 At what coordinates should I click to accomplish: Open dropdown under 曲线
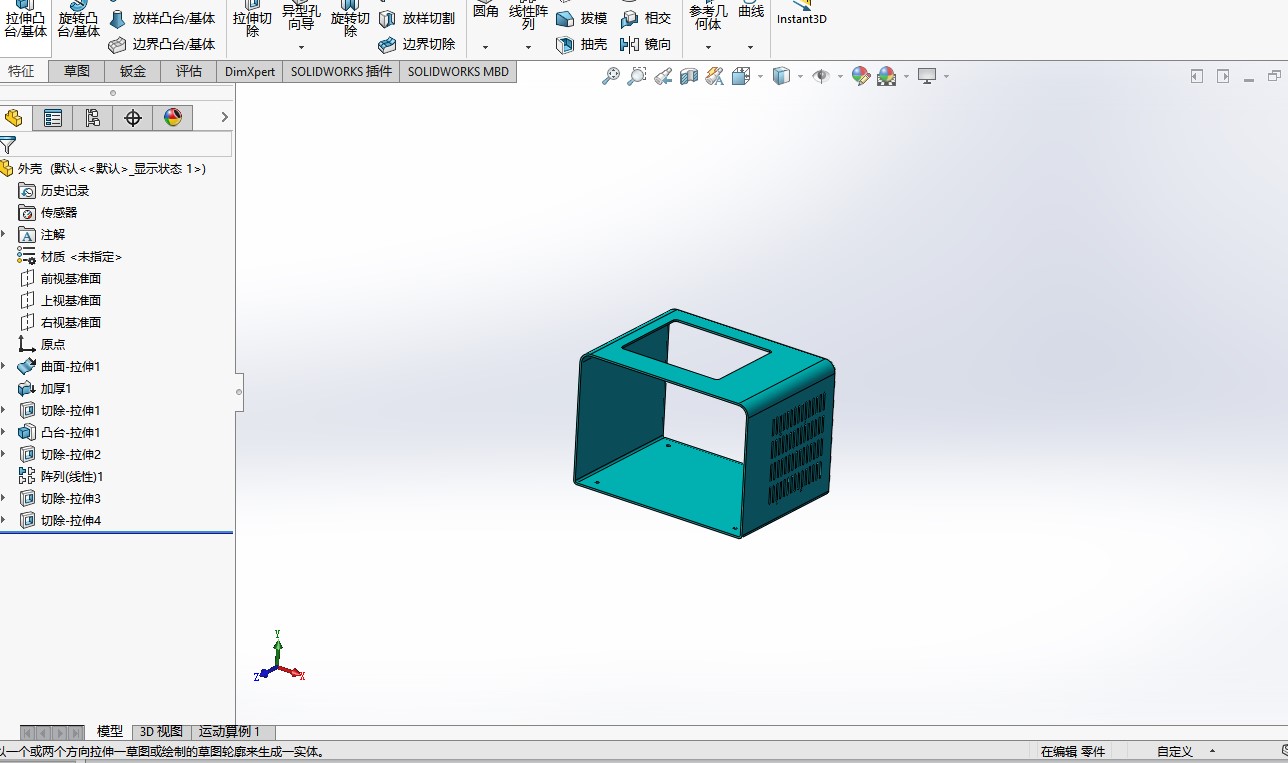751,47
